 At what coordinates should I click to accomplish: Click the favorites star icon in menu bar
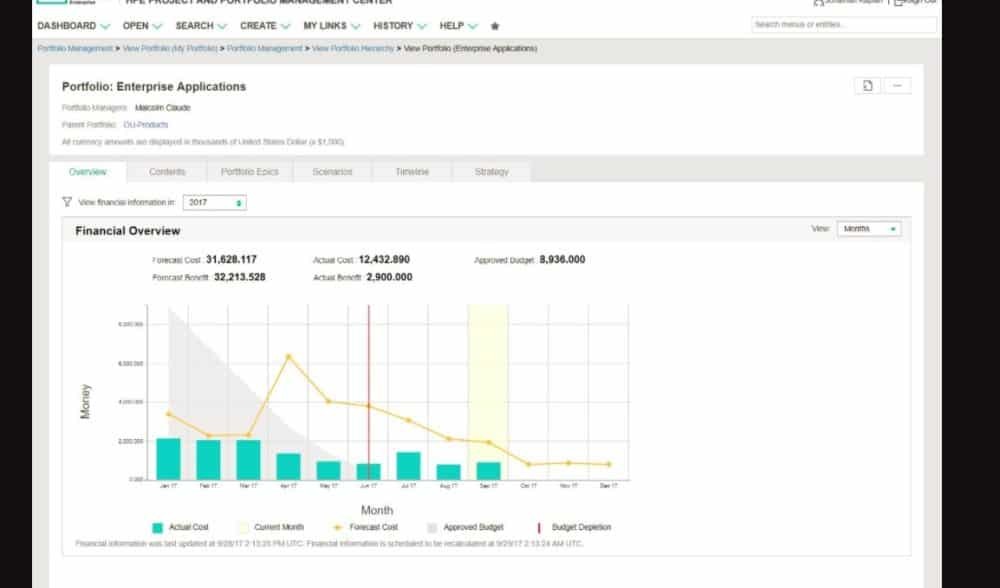pos(495,25)
